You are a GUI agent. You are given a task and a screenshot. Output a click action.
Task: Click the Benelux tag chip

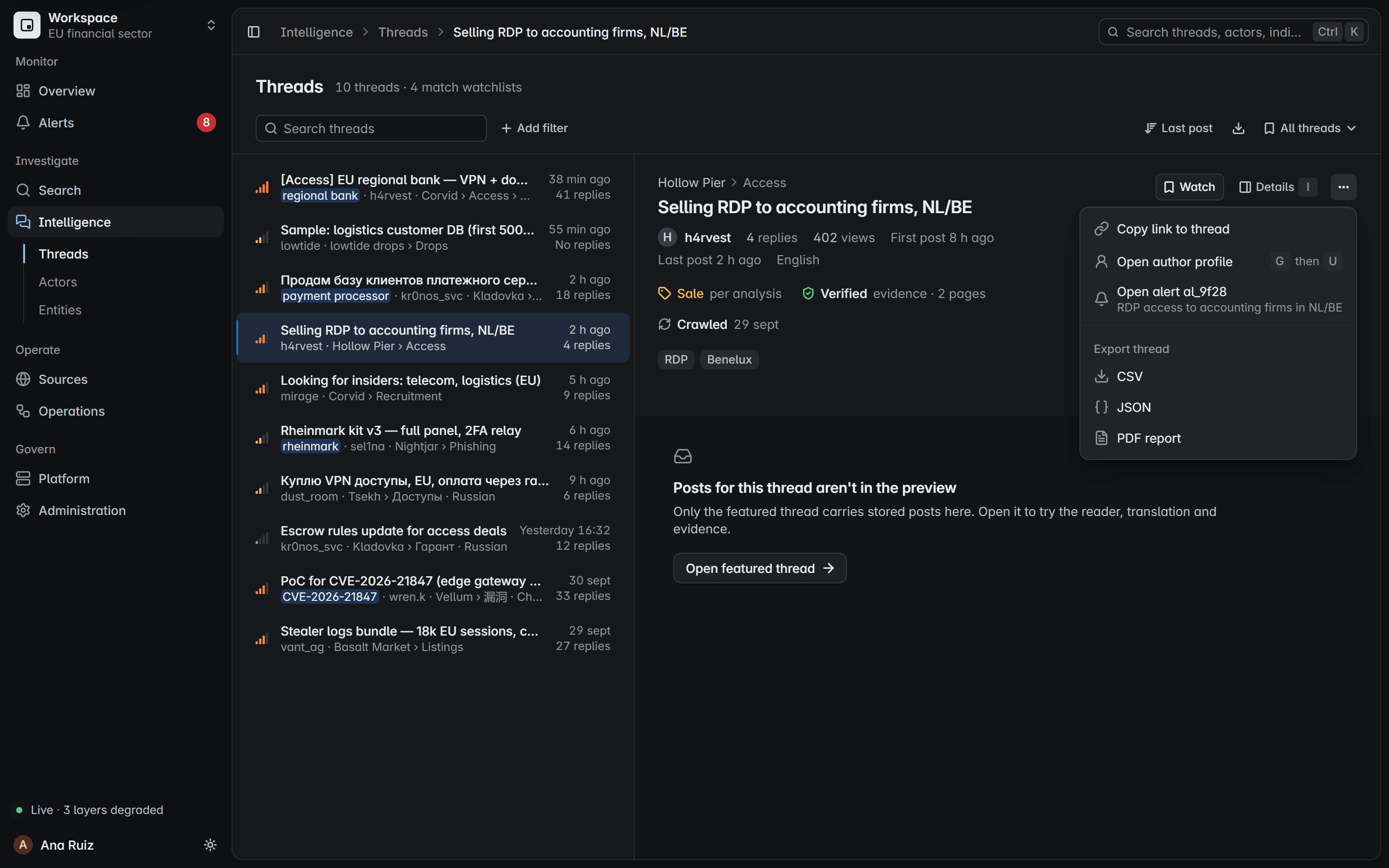click(729, 359)
